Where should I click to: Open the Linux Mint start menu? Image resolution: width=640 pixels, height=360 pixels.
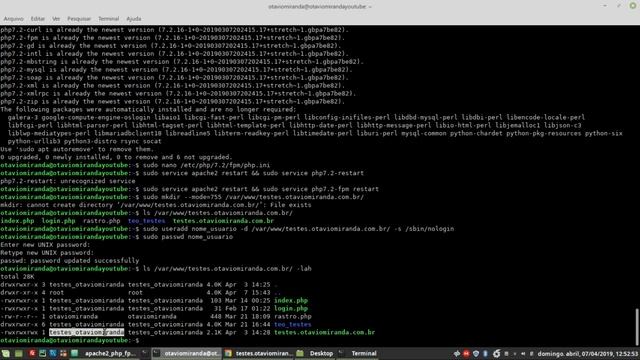pos(5,353)
